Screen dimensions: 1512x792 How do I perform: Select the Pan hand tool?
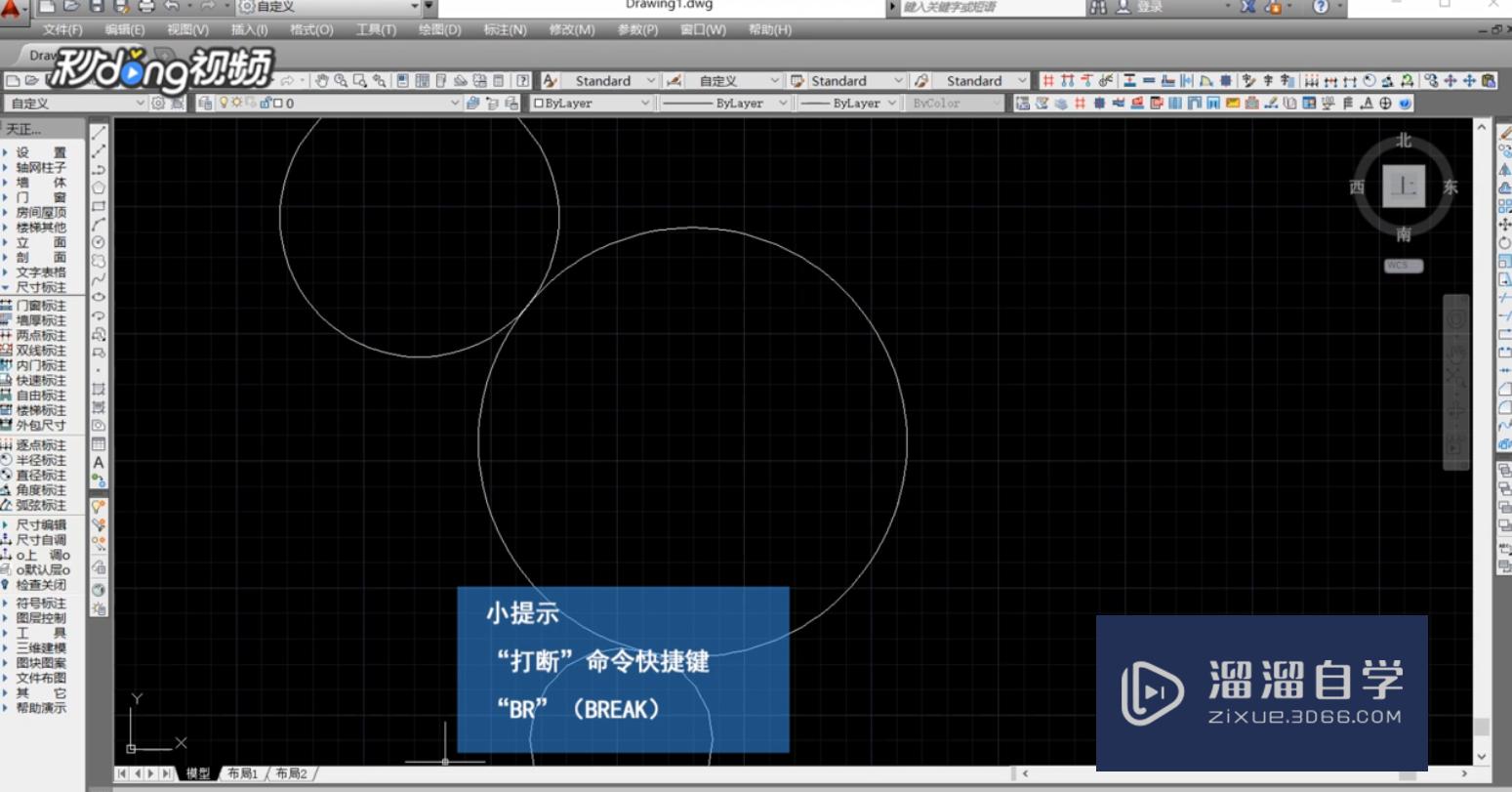[322, 81]
